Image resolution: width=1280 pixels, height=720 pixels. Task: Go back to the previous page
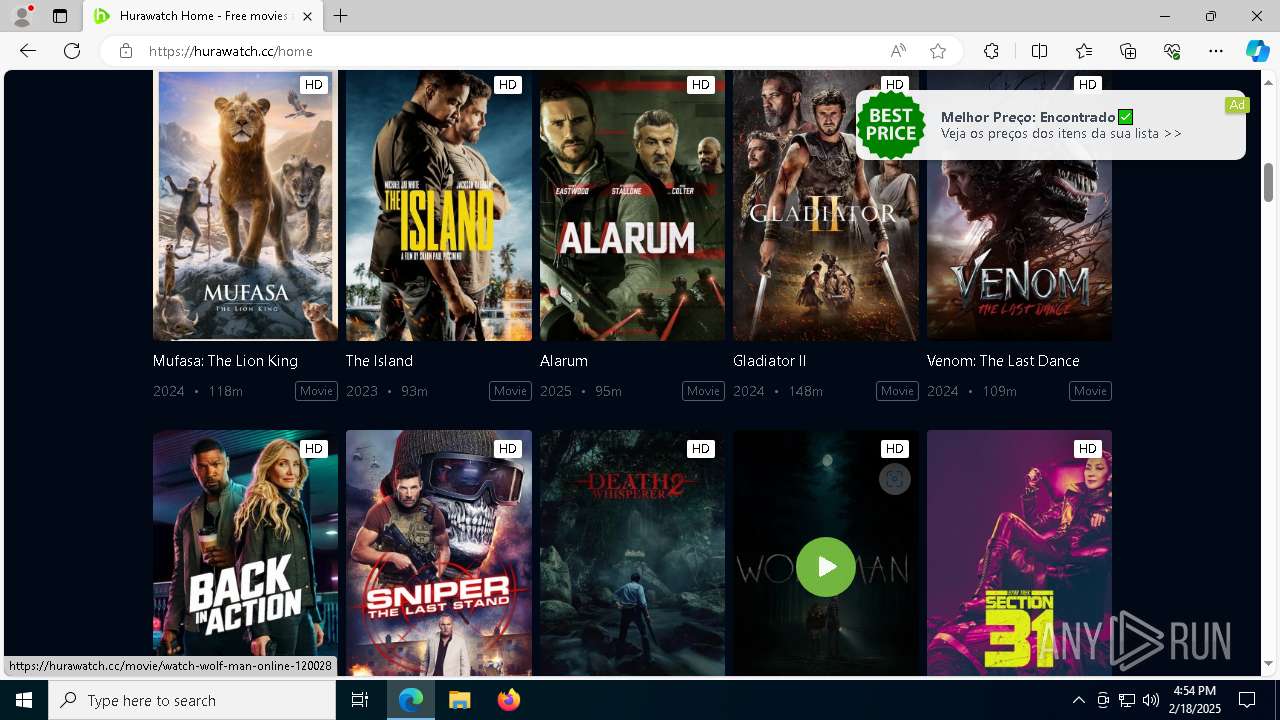[28, 51]
